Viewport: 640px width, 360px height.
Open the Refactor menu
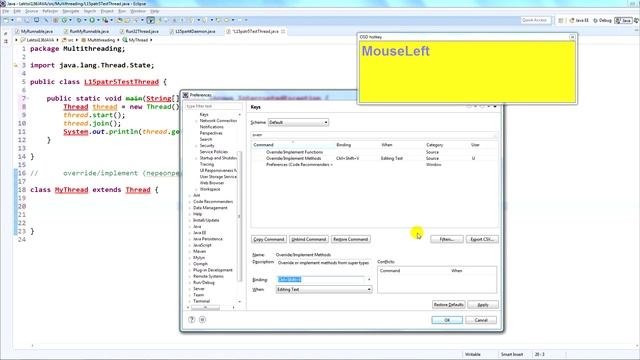[50, 11]
